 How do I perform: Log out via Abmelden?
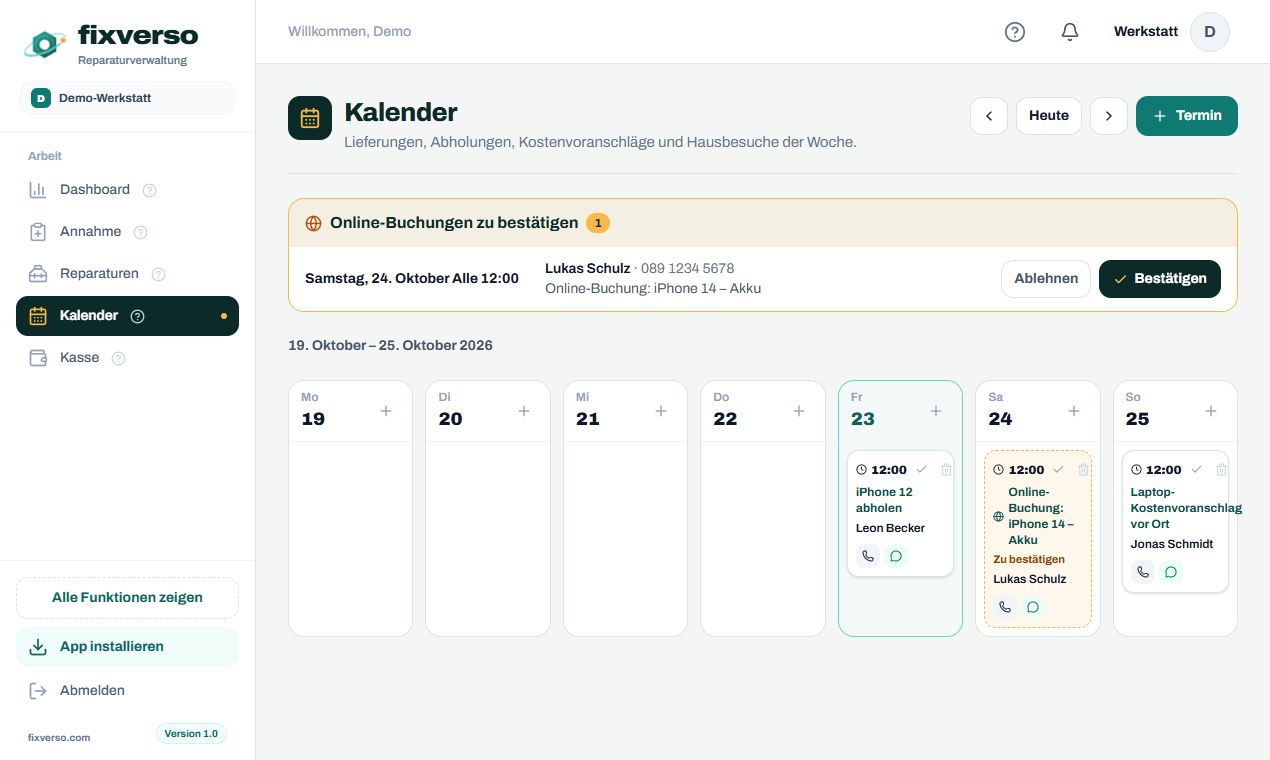pyautogui.click(x=127, y=691)
